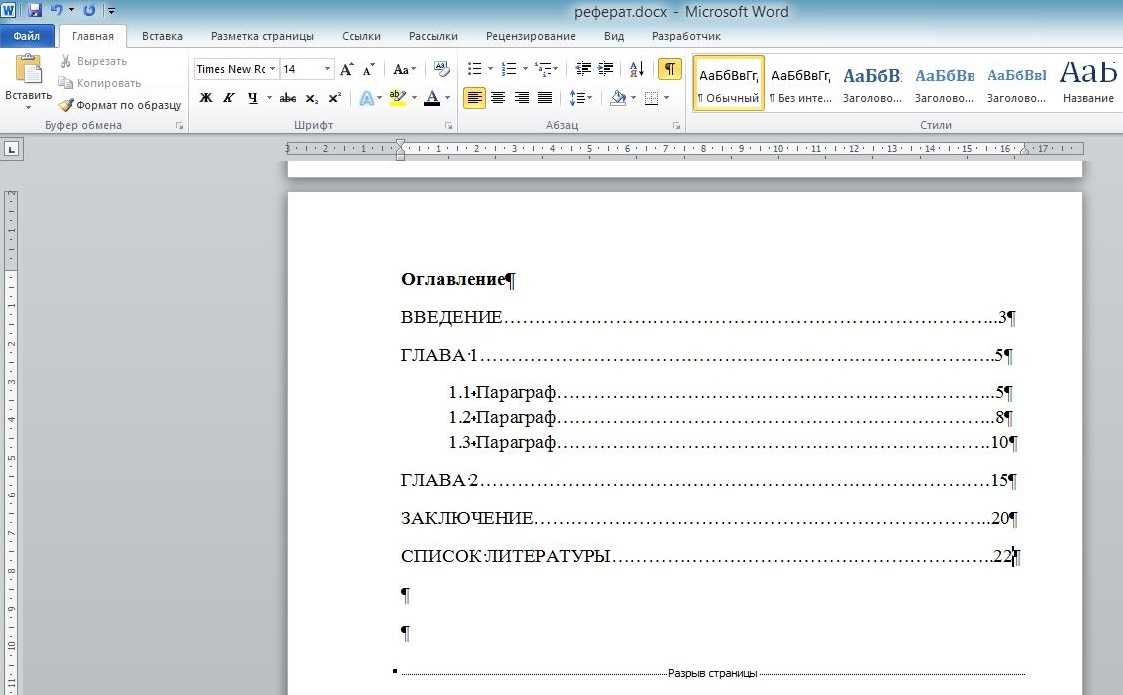Click the sort icon in the paragraph group
This screenshot has width=1123, height=695.
click(x=637, y=69)
